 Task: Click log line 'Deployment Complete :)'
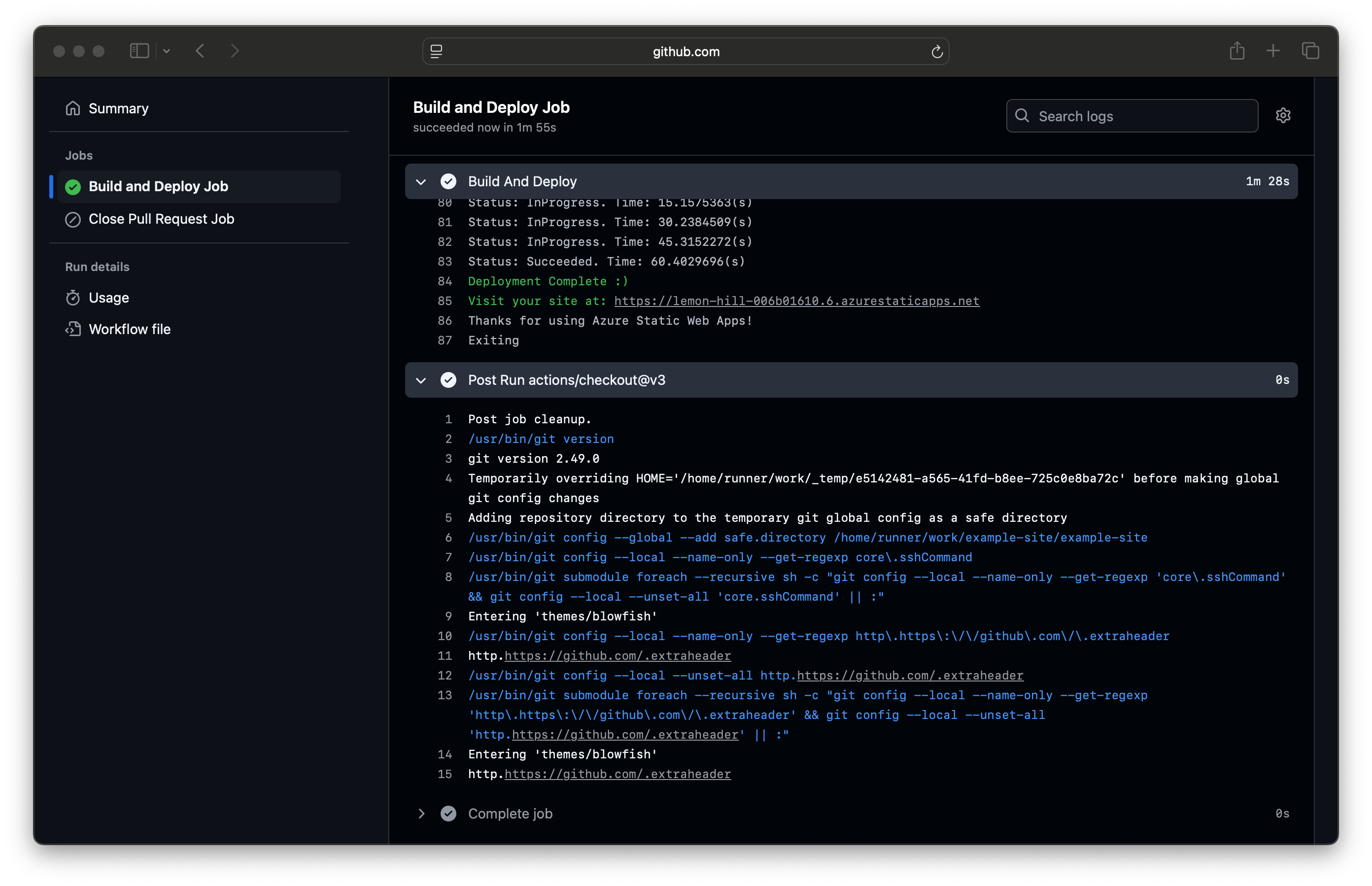click(x=548, y=281)
